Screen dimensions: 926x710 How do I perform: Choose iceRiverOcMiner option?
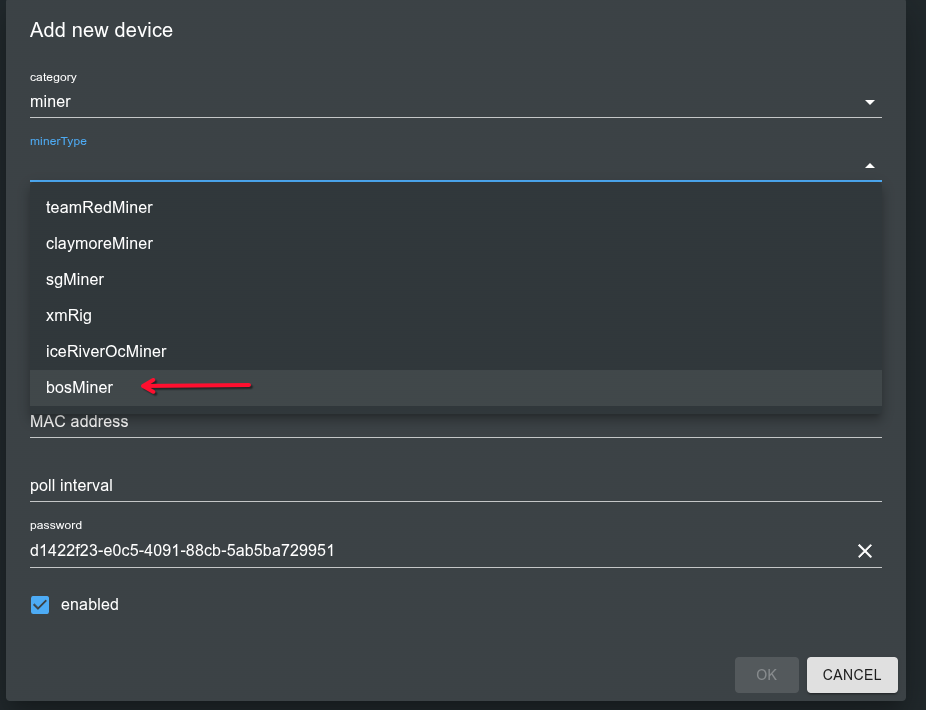[455, 351]
